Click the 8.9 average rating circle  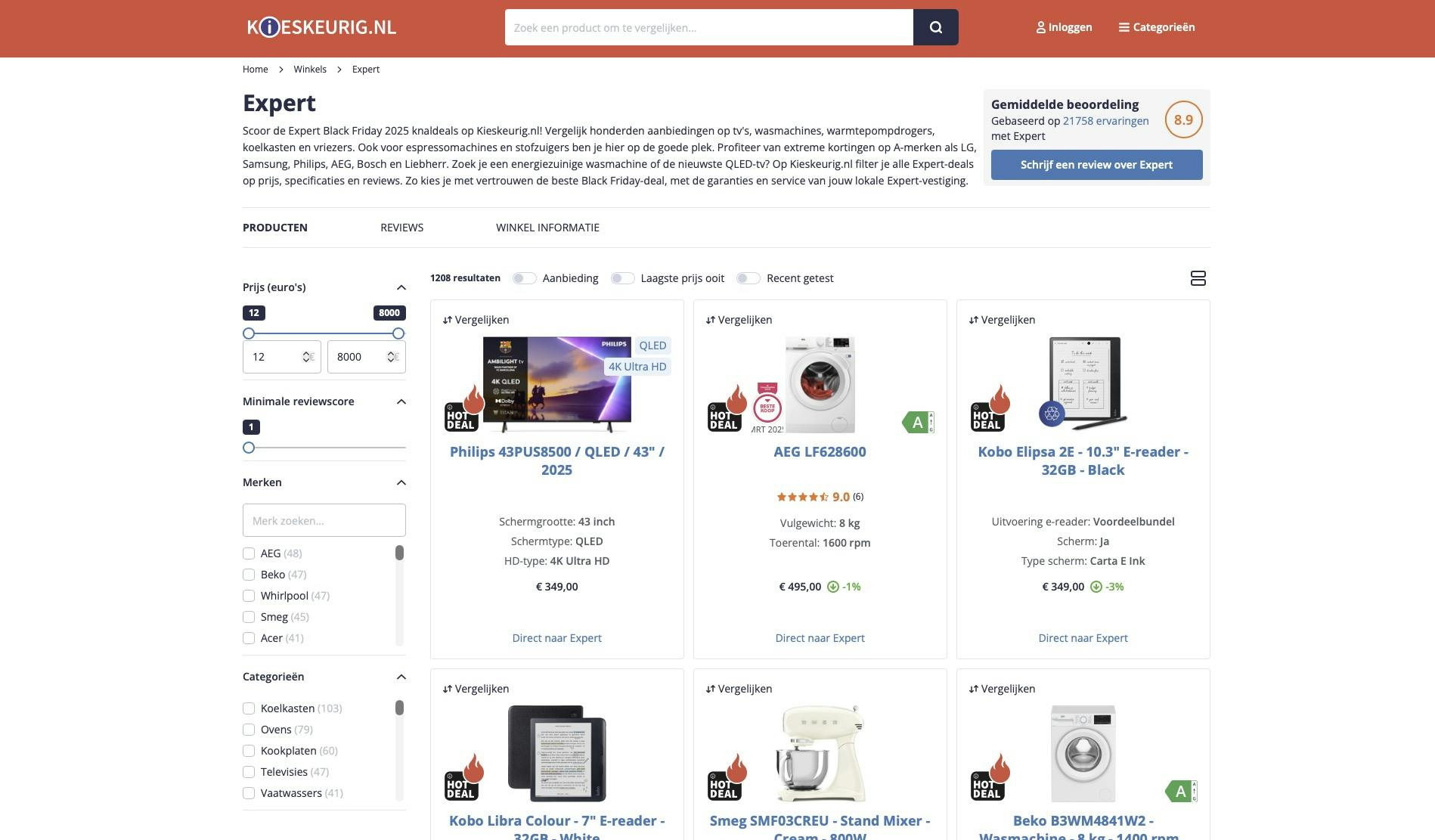[x=1183, y=119]
